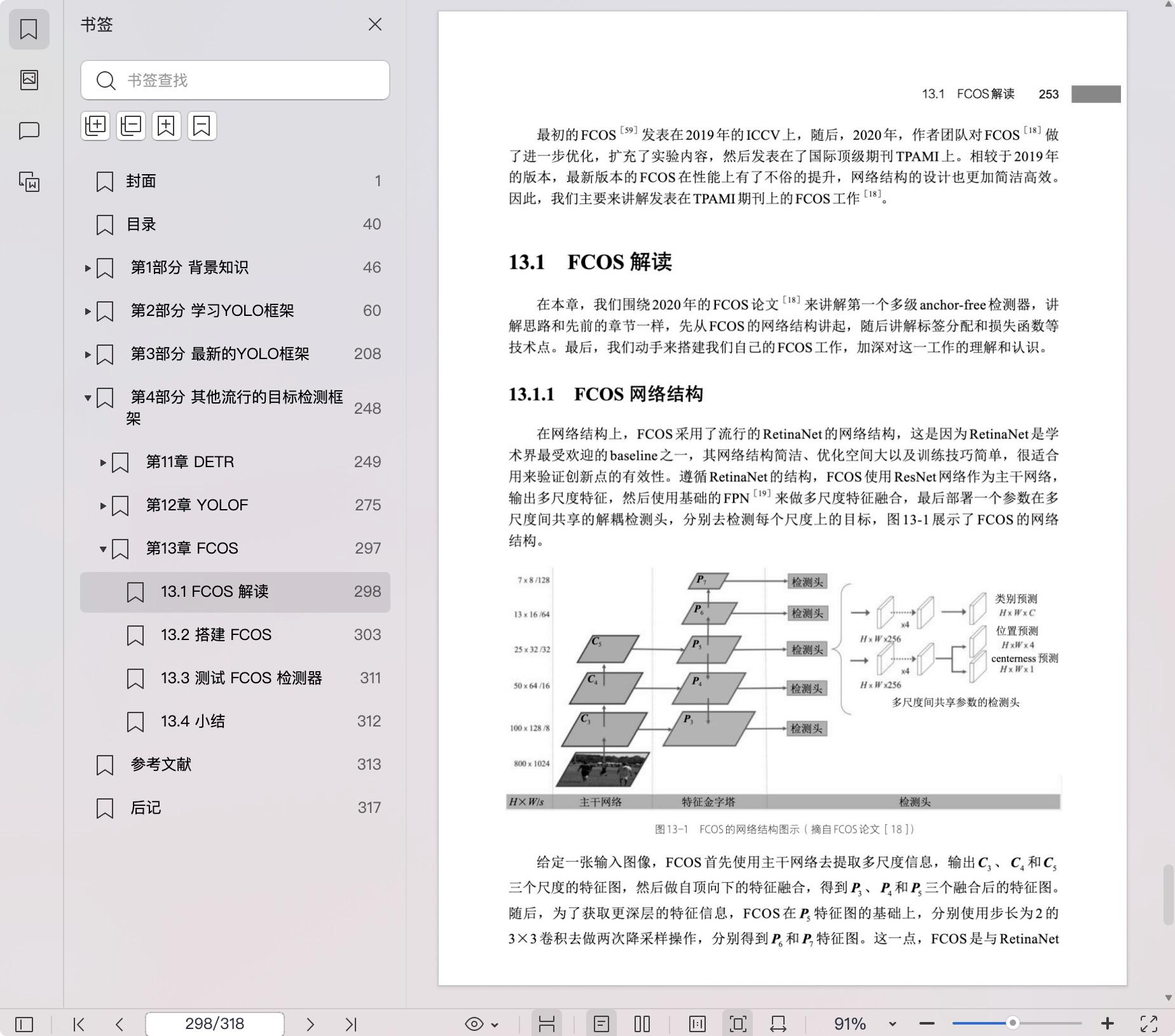The image size is (1175, 1036).
Task: Fit page to window icon
Action: pos(738,1024)
